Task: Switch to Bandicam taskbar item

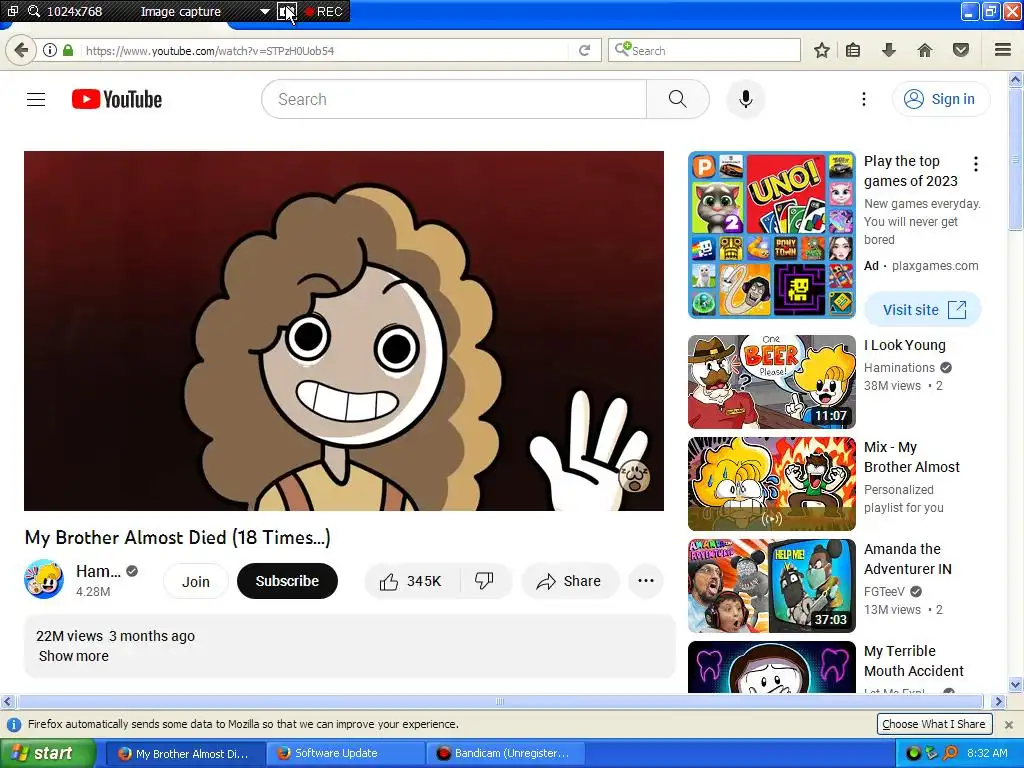Action: click(506, 753)
